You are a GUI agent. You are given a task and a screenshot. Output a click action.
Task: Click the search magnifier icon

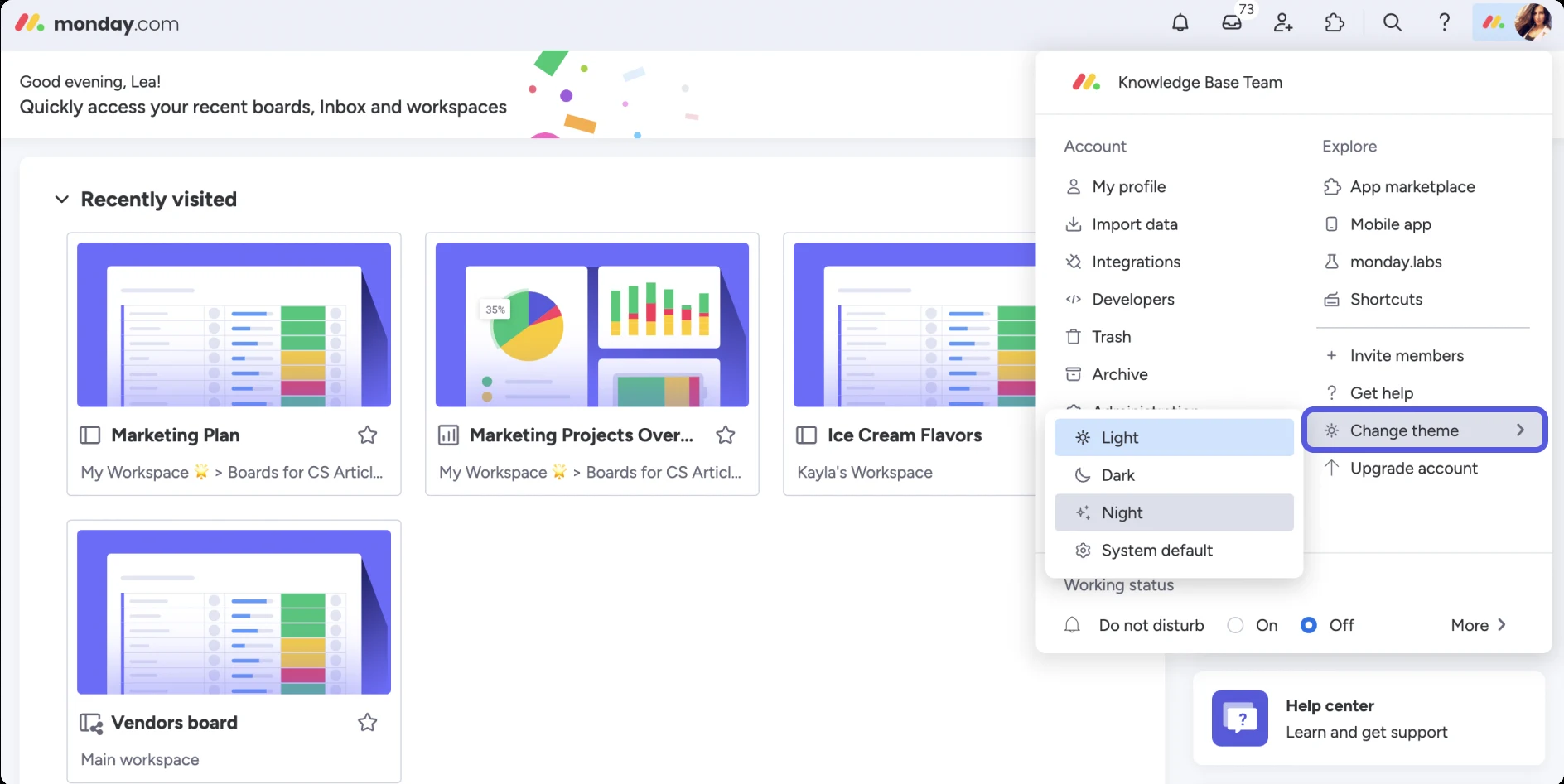(1393, 22)
